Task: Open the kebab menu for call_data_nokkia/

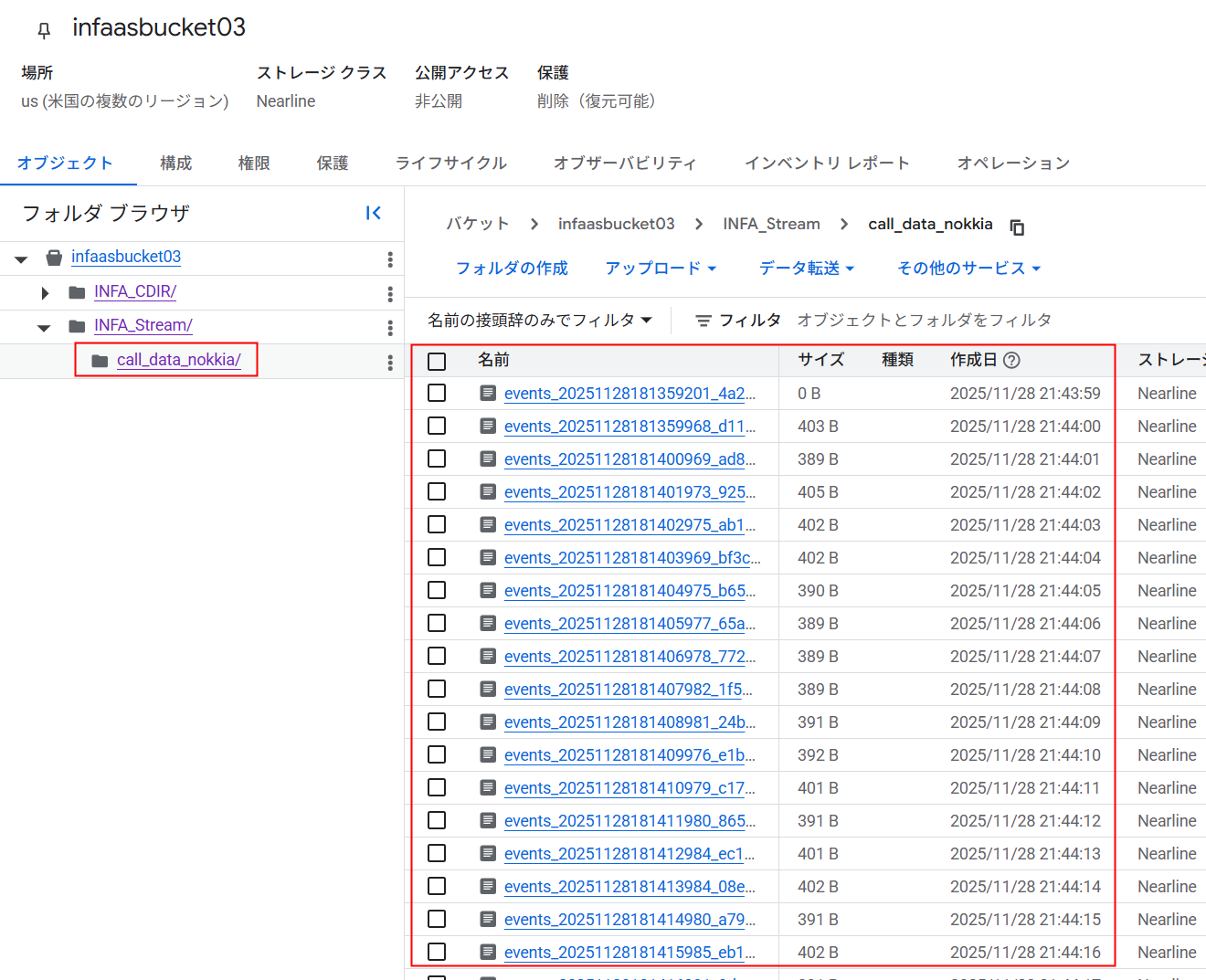Action: 390,360
